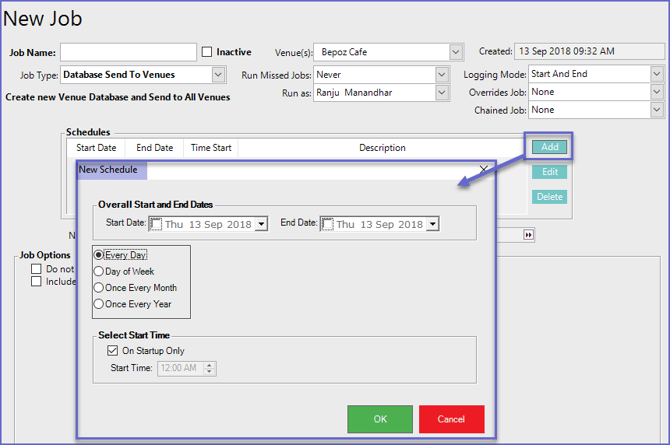Click the Job Name text field
Image resolution: width=670 pixels, height=445 pixels.
(x=128, y=52)
